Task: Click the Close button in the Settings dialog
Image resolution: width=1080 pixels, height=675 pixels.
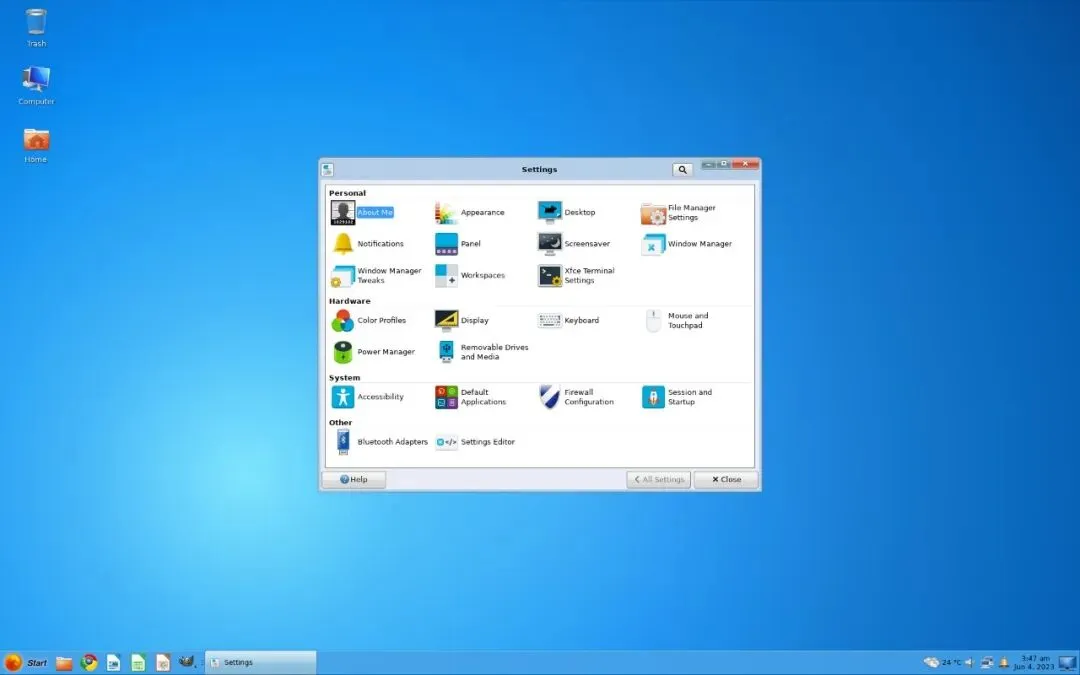Action: (726, 479)
